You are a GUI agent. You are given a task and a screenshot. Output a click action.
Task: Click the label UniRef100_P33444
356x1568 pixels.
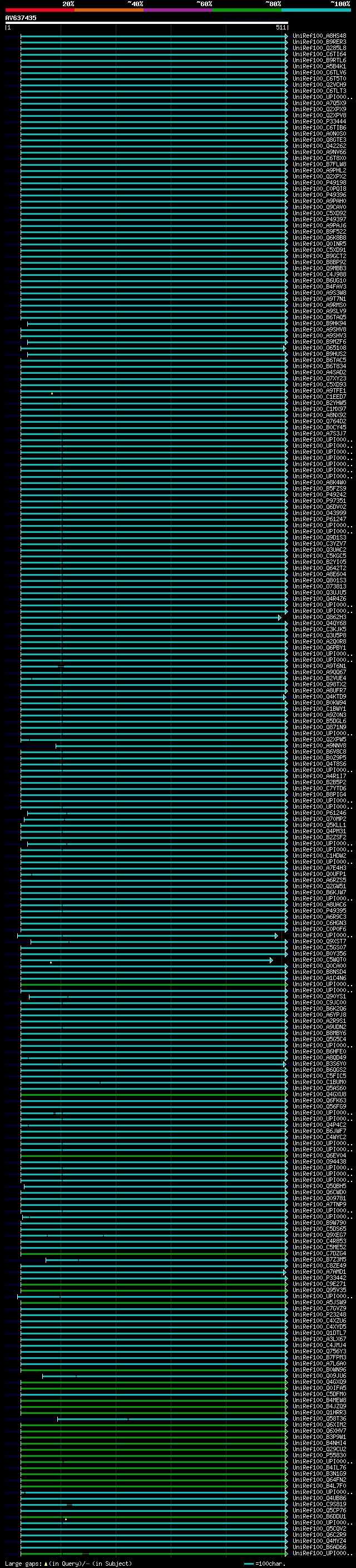319,122
